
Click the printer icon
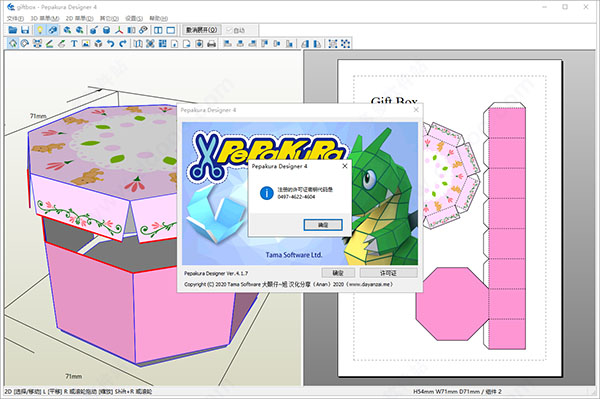click(x=211, y=44)
